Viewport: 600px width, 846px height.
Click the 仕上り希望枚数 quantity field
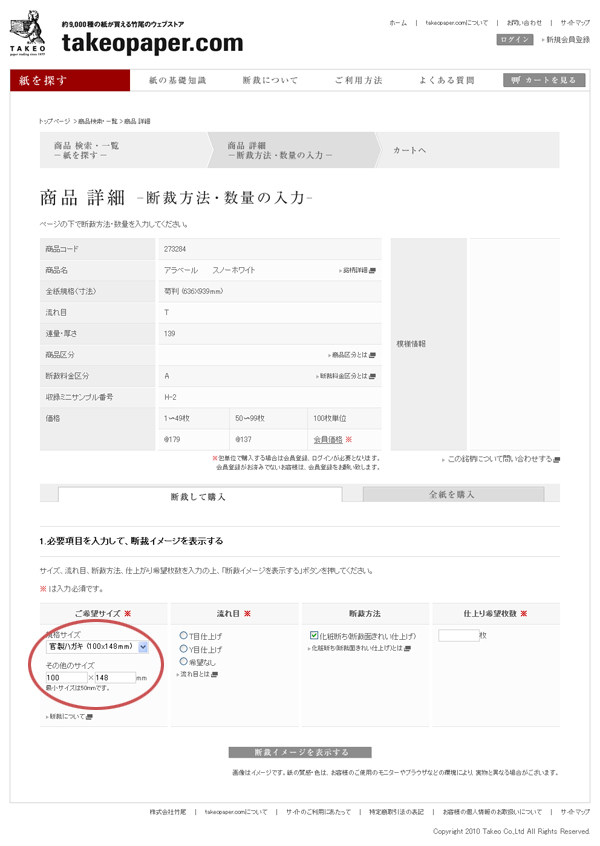point(457,635)
